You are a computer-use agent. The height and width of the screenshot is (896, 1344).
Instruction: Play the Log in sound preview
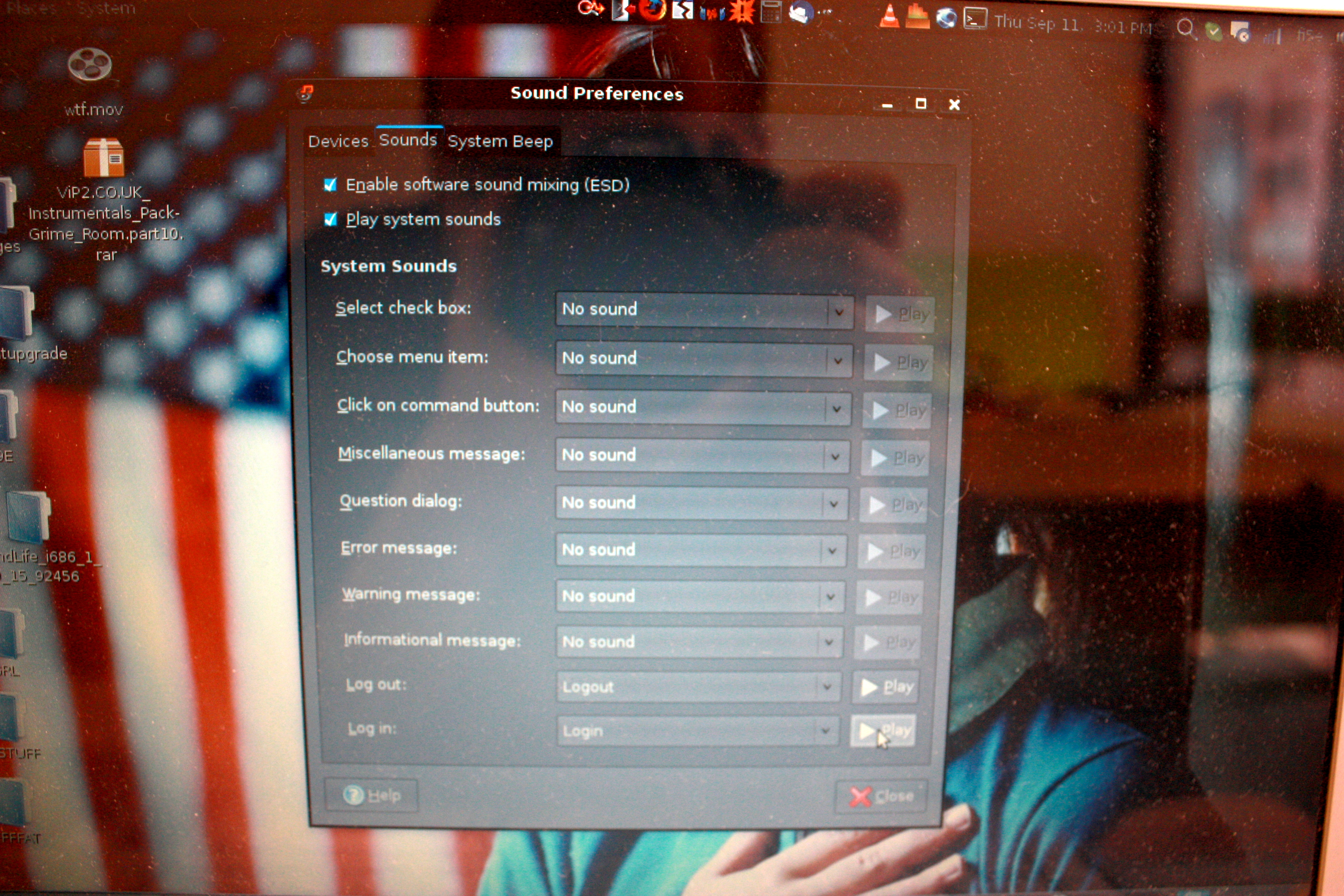pos(883,731)
